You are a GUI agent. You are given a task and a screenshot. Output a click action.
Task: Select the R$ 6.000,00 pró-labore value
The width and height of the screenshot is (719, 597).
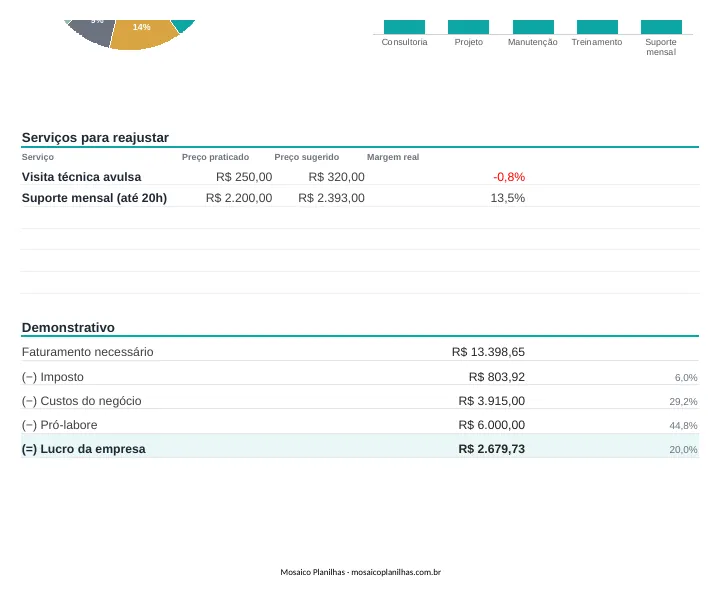(x=492, y=425)
